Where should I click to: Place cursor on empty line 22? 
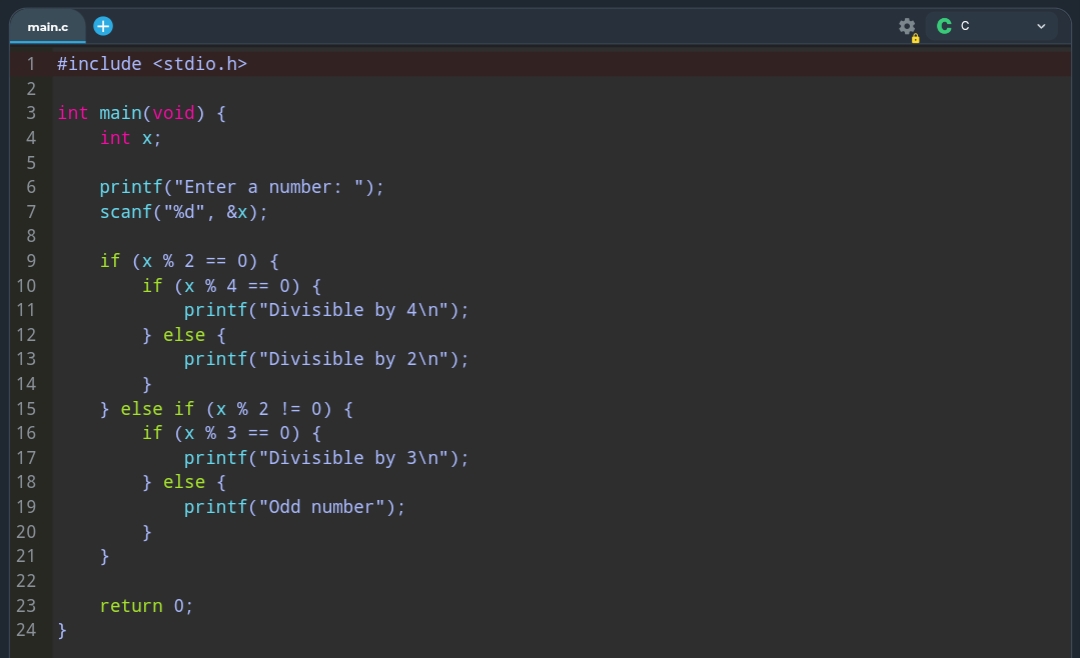pyautogui.click(x=300, y=581)
